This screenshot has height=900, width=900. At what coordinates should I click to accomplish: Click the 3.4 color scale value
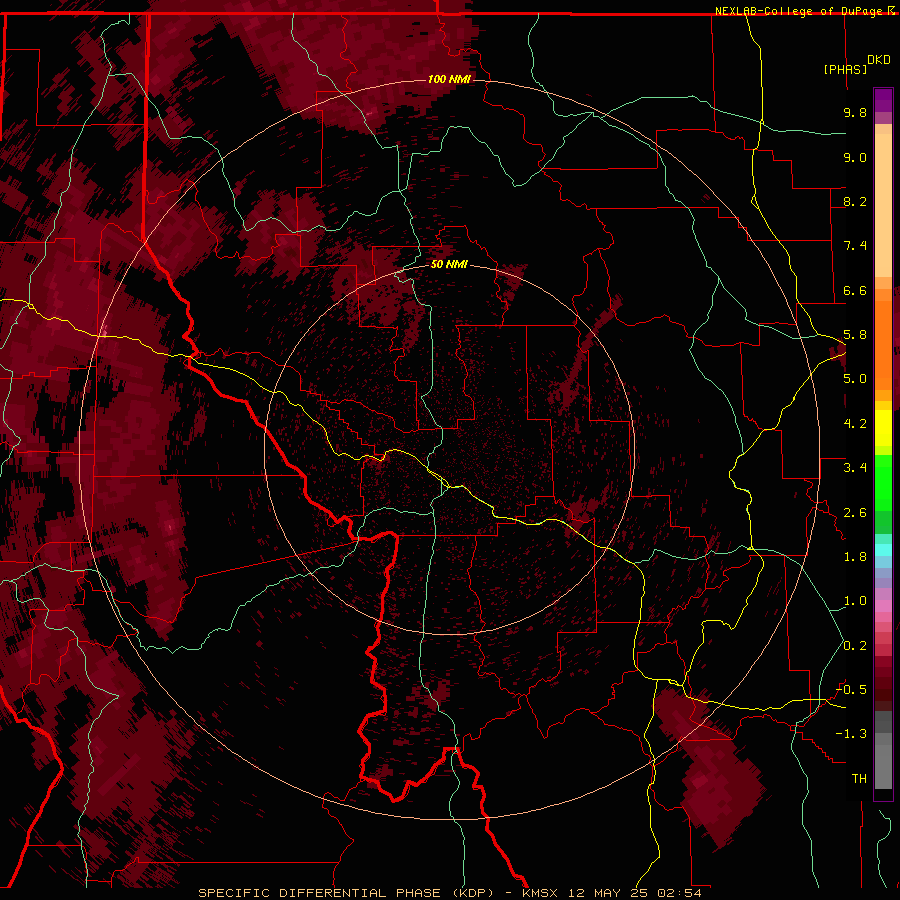(x=855, y=468)
